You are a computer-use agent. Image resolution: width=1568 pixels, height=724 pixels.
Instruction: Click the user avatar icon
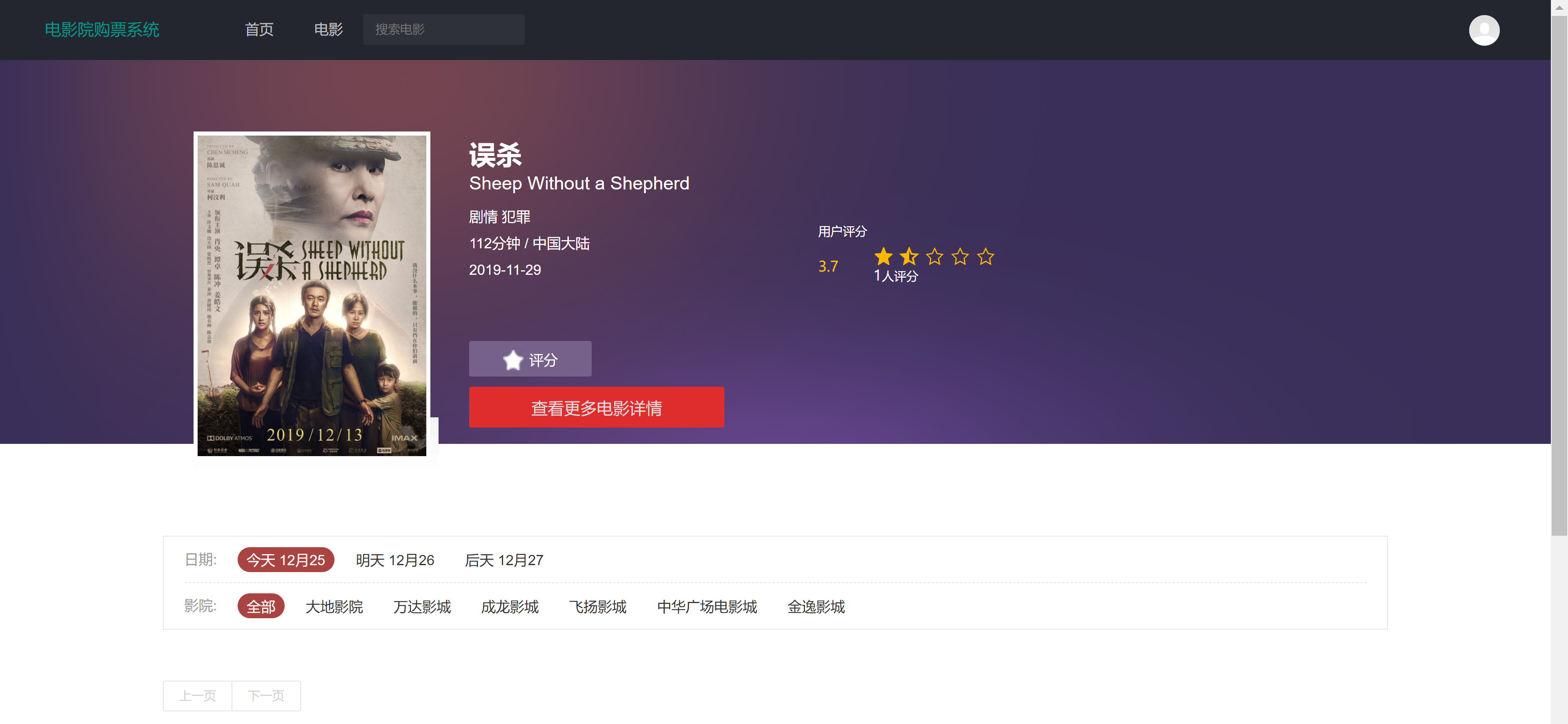[x=1484, y=30]
